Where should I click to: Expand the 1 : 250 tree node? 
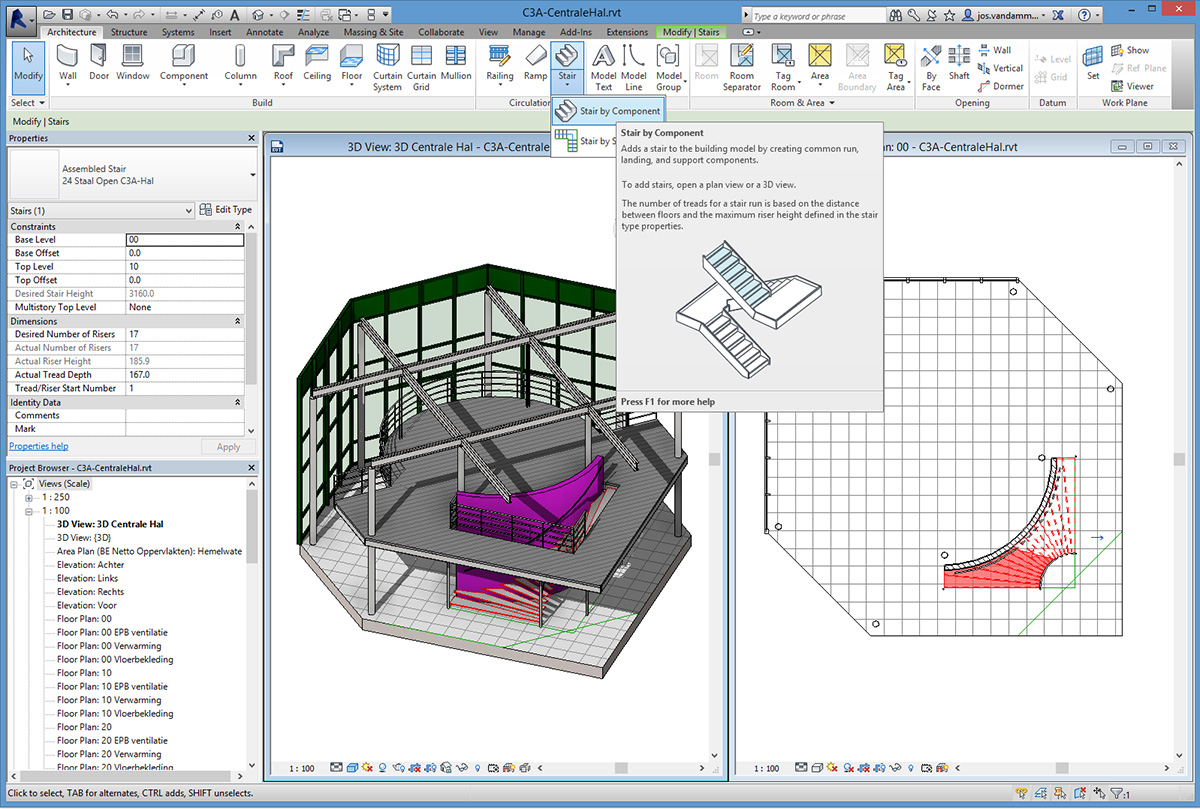(30, 497)
